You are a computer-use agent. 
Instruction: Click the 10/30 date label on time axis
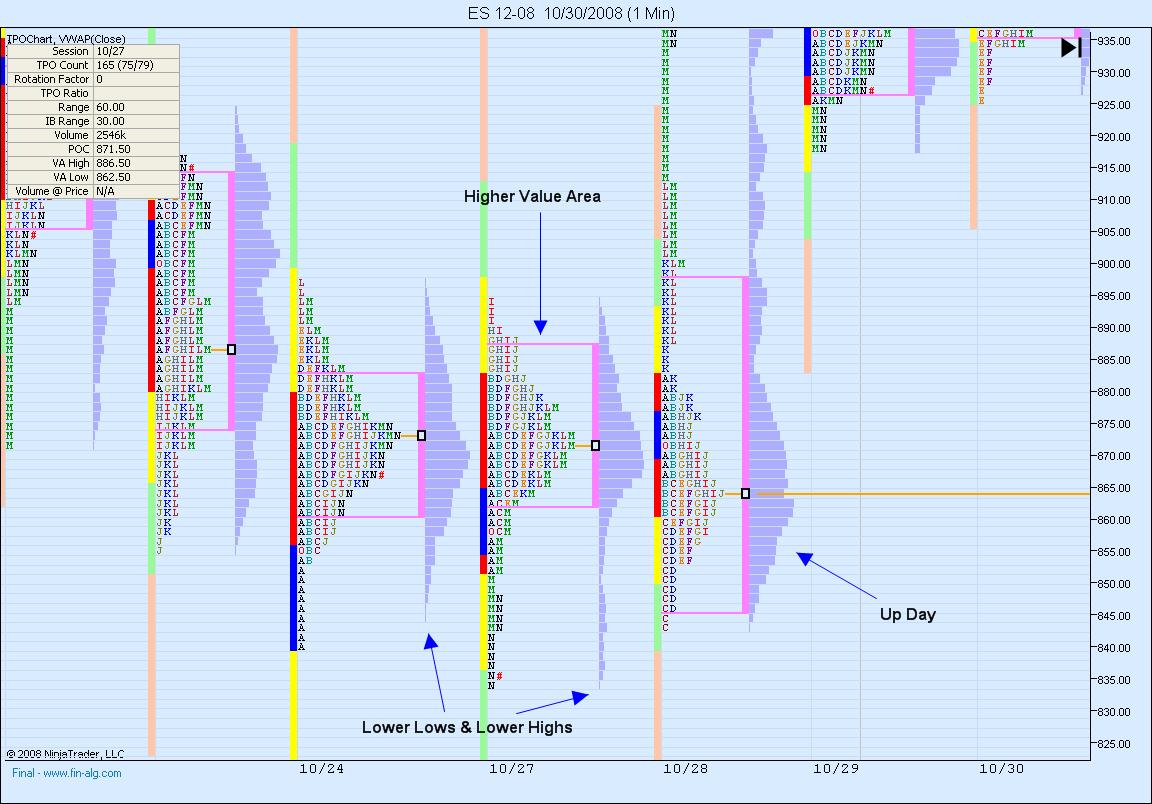click(1001, 769)
